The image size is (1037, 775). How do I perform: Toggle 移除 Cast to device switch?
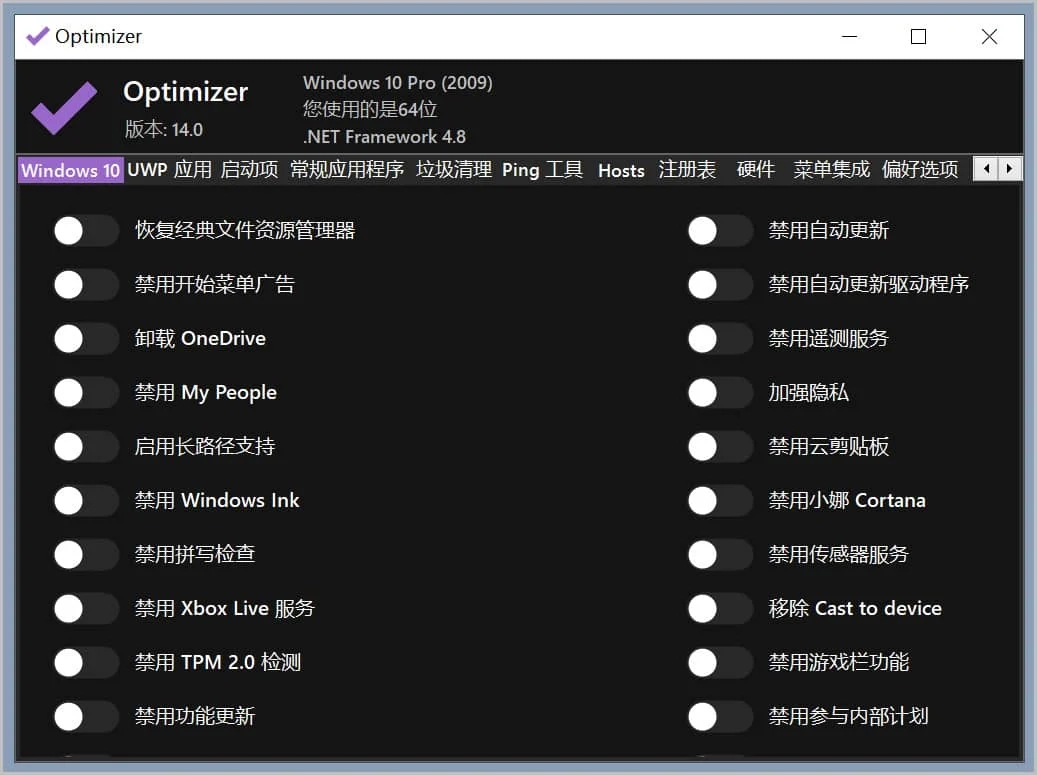pos(720,608)
